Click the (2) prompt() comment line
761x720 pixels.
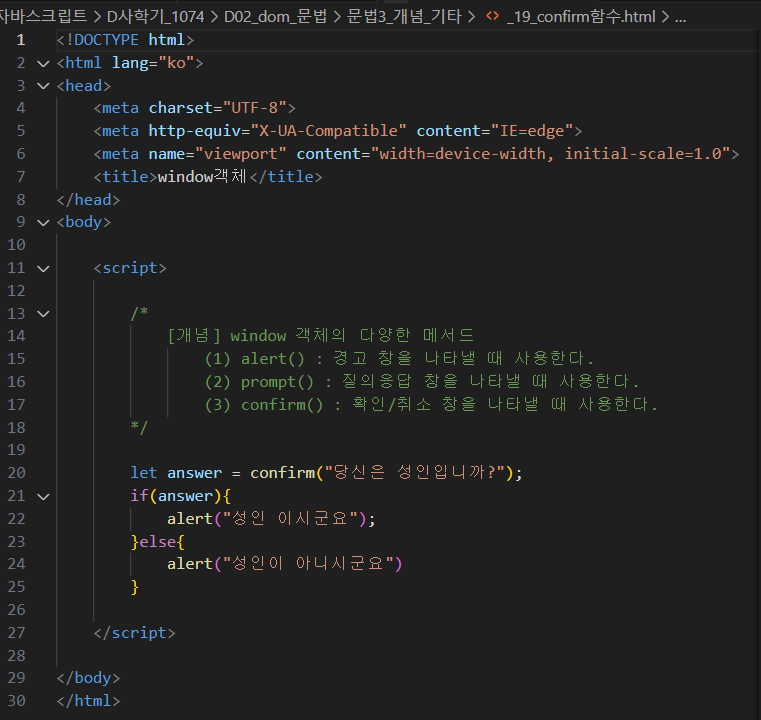click(422, 382)
